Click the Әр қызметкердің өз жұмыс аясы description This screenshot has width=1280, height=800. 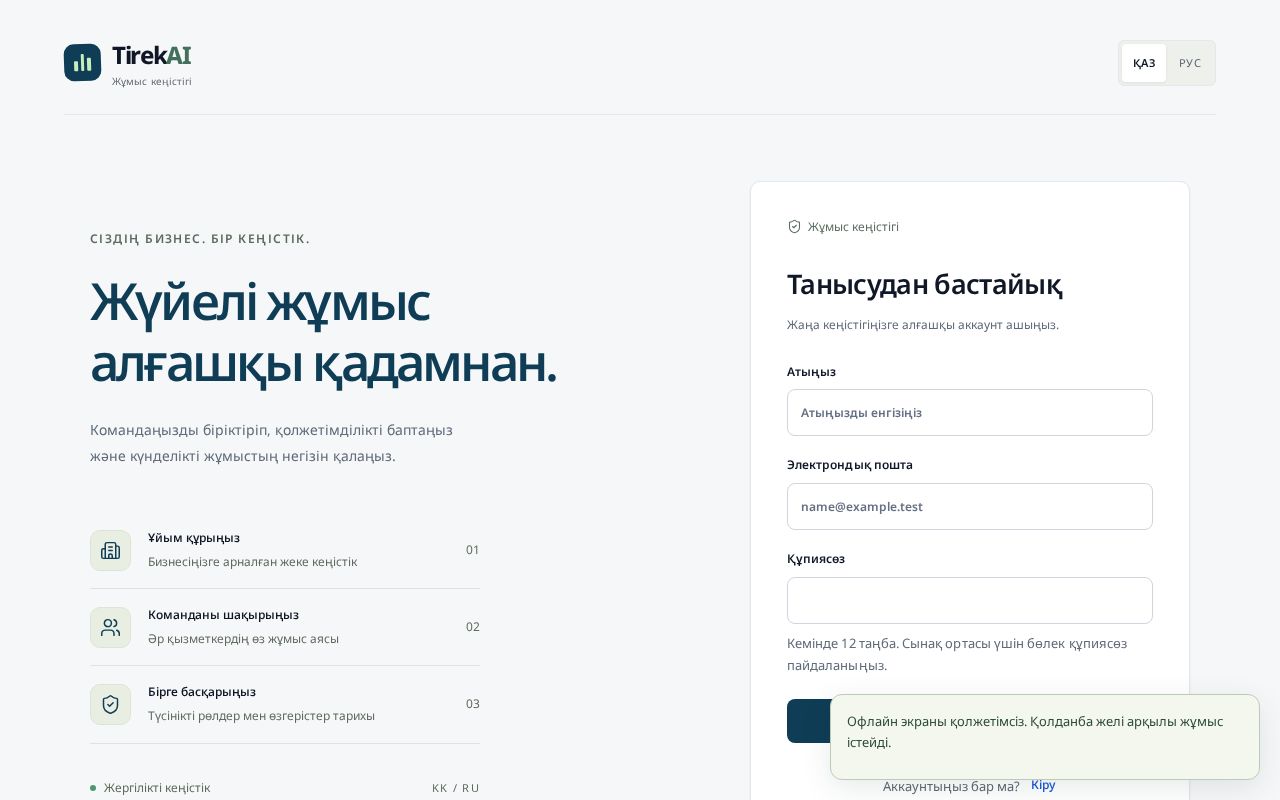point(243,639)
